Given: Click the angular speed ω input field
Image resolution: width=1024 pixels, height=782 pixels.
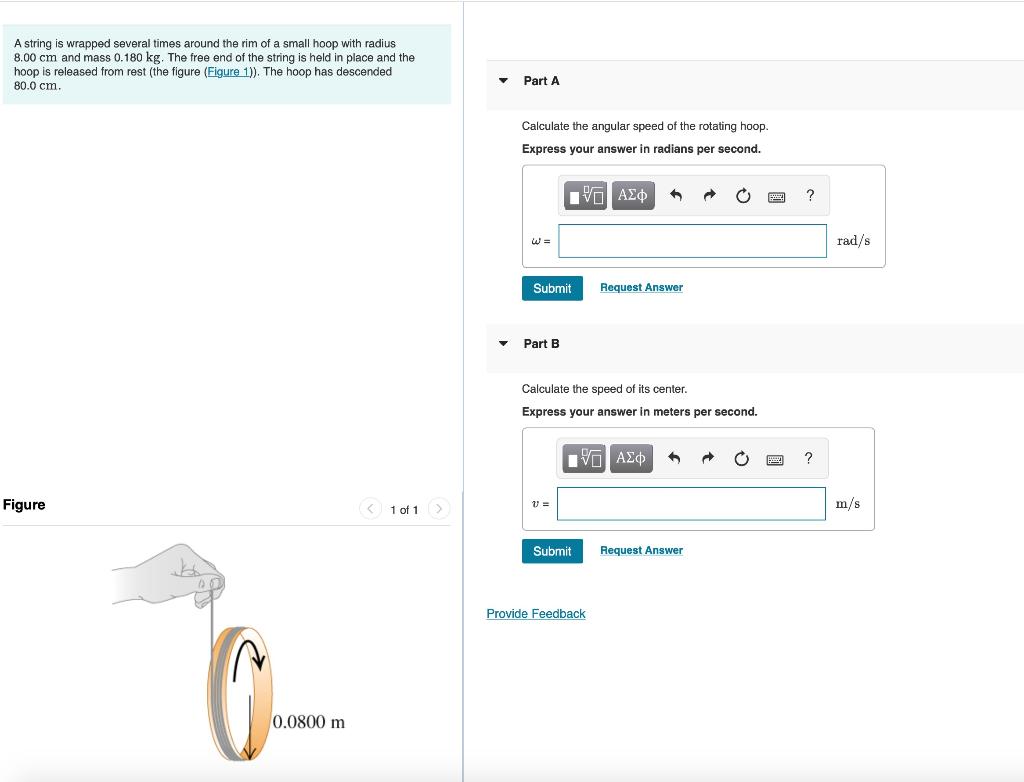Looking at the screenshot, I should tap(692, 241).
